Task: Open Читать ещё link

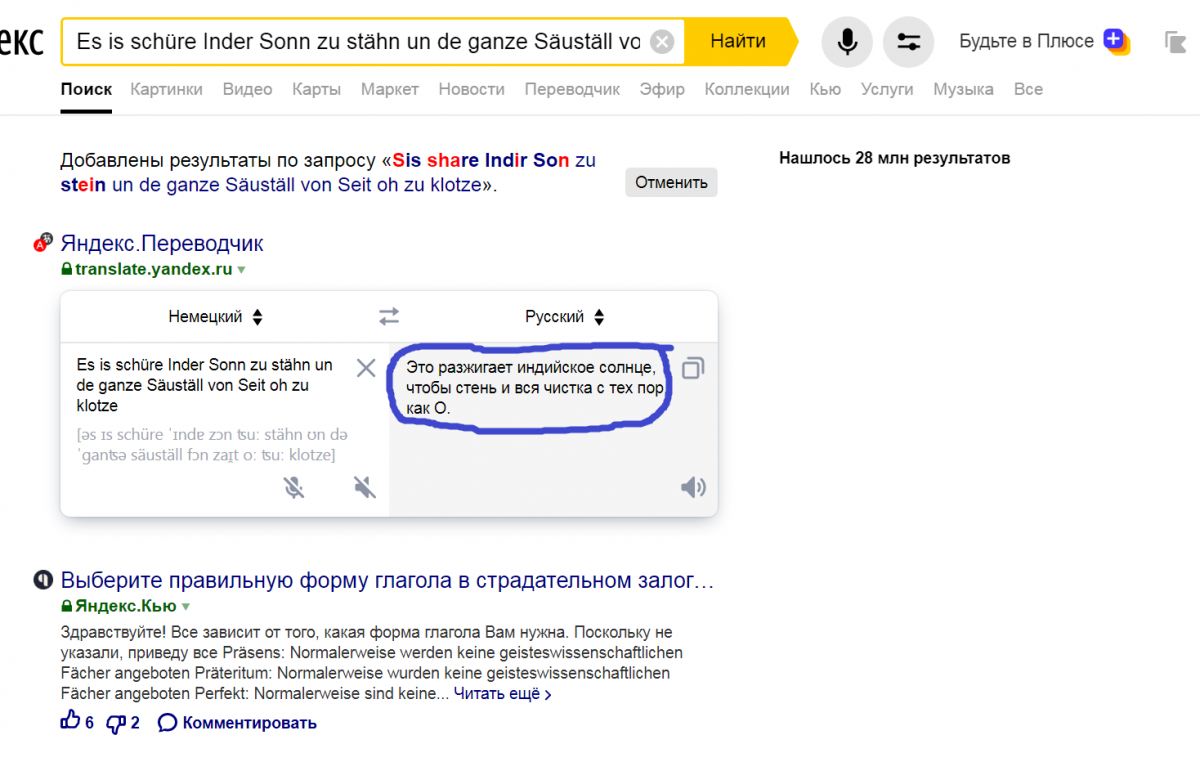Action: coord(502,693)
